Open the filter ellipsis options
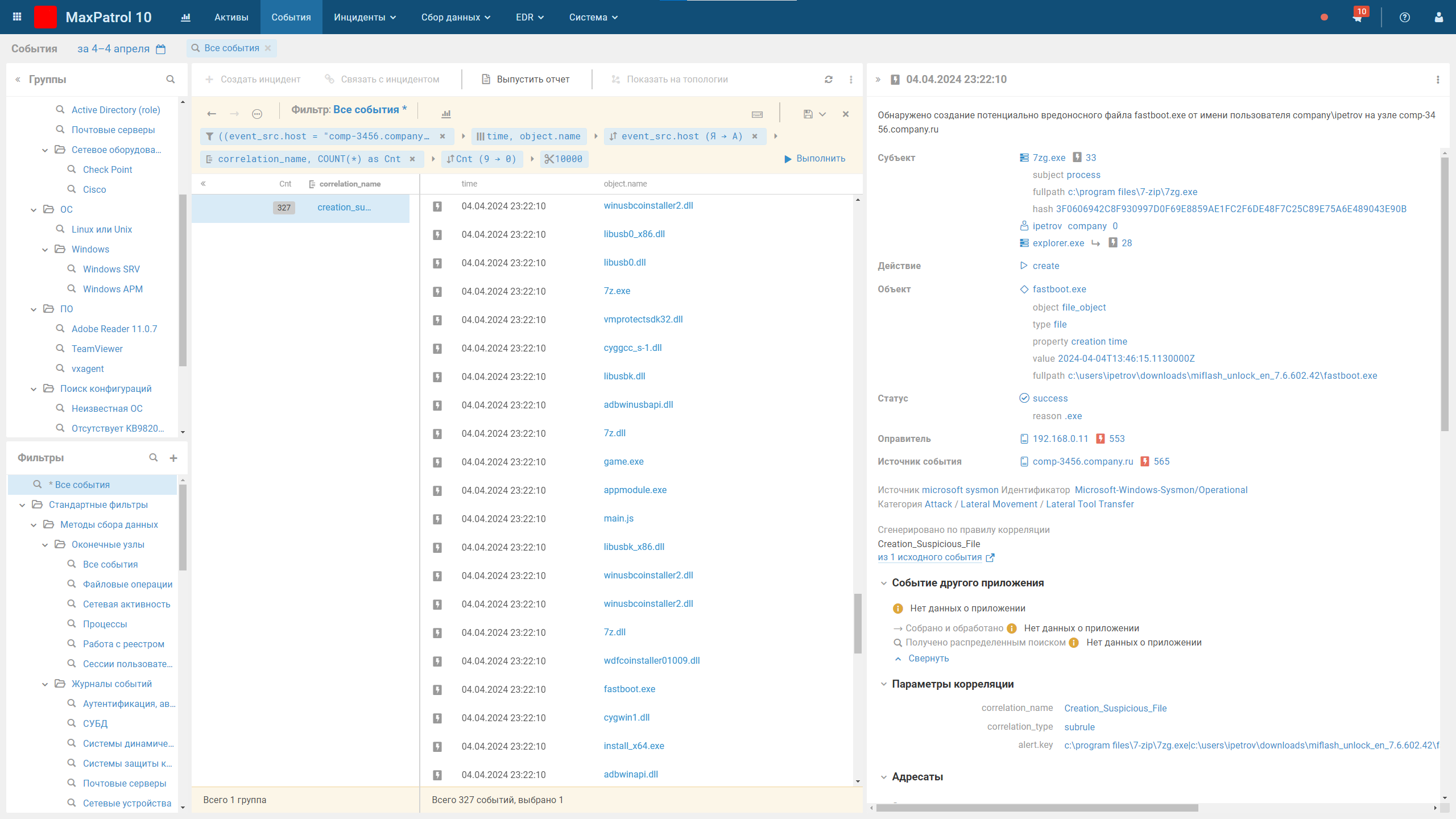Viewport: 1456px width, 819px height. (x=257, y=114)
